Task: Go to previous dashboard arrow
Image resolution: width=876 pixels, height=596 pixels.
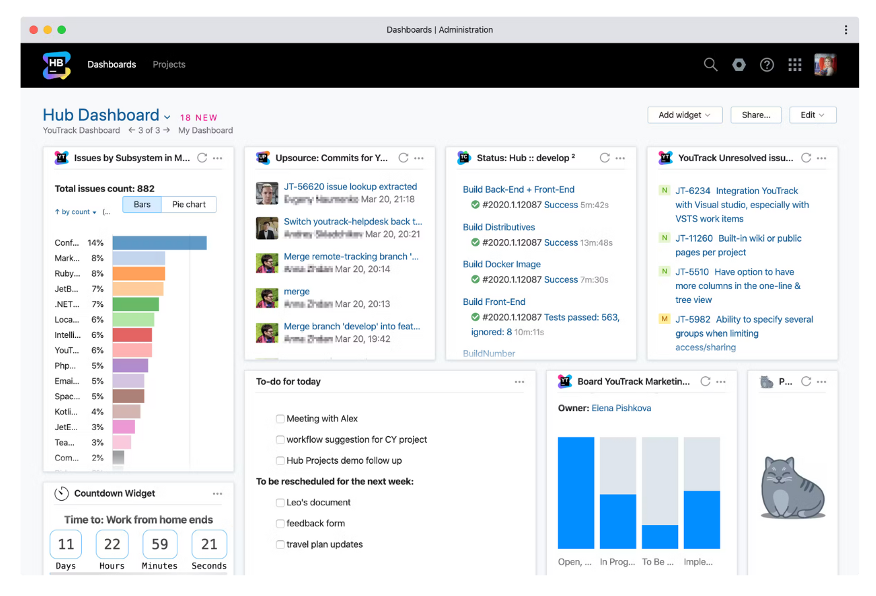Action: (132, 130)
